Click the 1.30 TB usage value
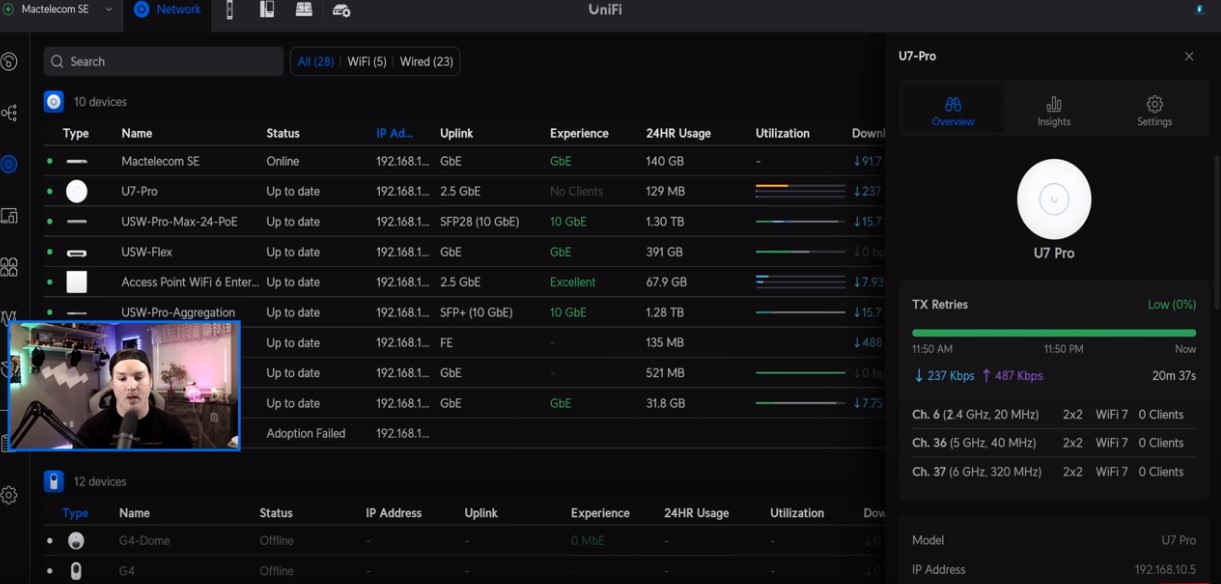The height and width of the screenshot is (584, 1221). 665,222
